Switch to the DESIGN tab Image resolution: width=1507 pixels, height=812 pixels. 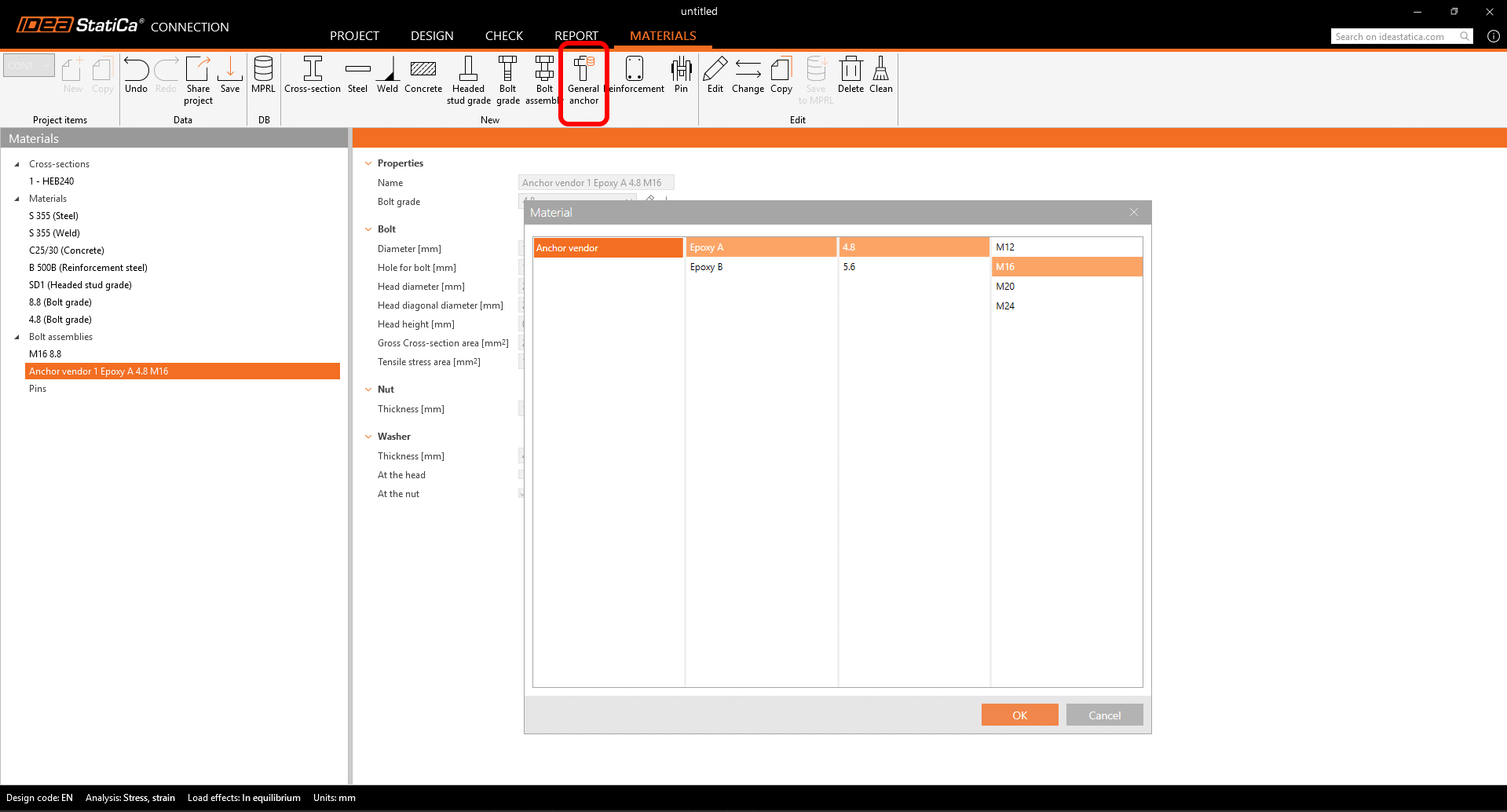[432, 36]
